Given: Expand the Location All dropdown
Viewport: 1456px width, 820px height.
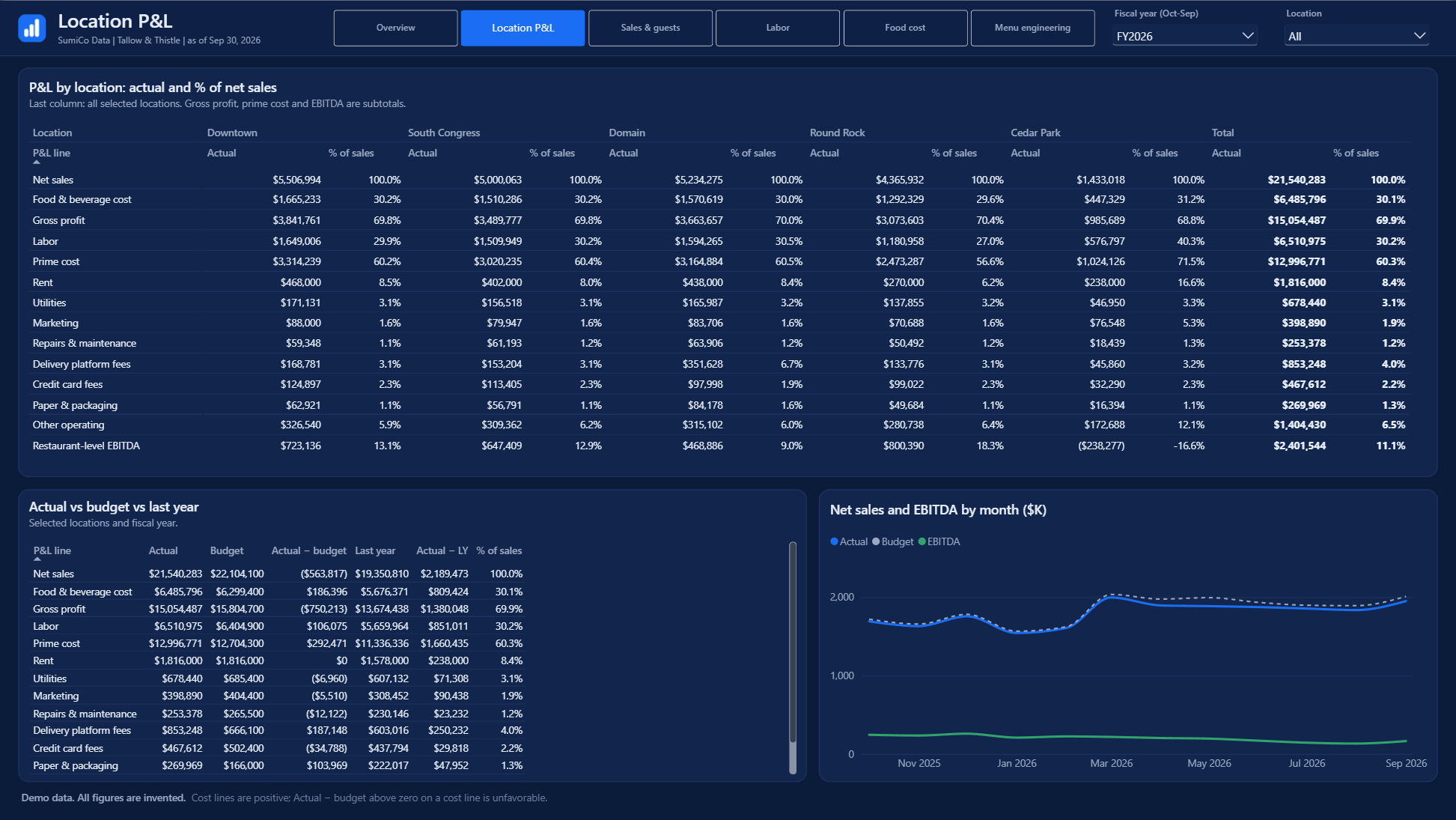Looking at the screenshot, I should [x=1356, y=36].
